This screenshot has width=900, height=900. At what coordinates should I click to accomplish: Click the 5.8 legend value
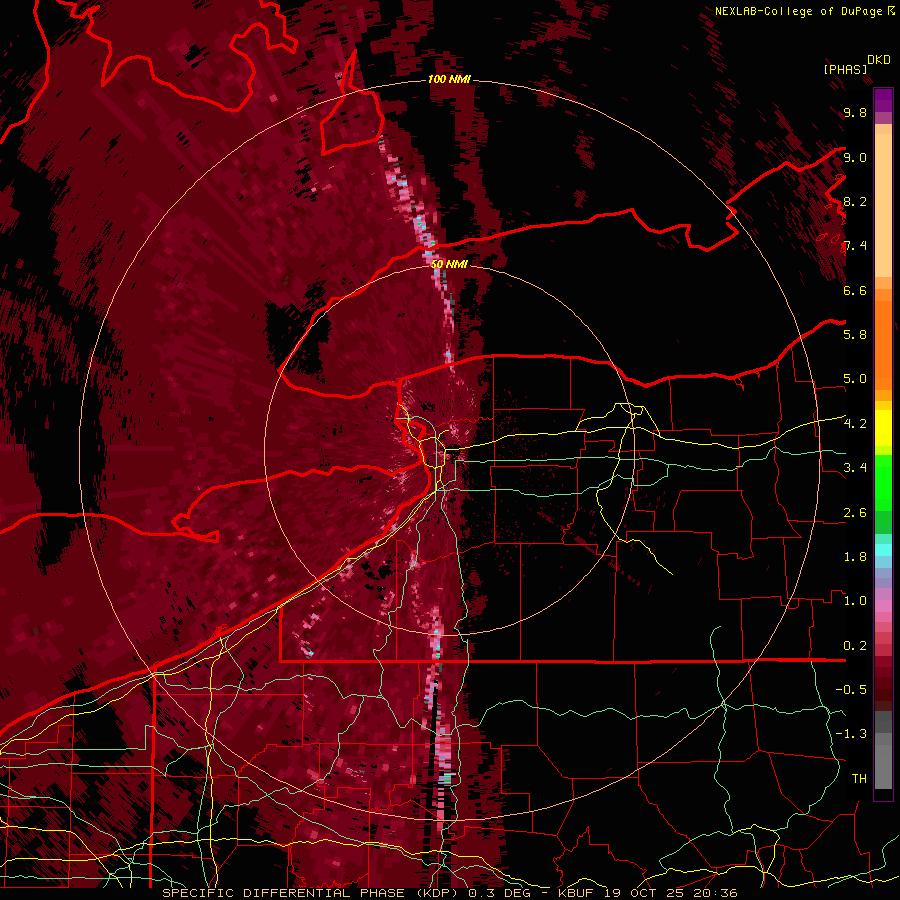pos(855,335)
